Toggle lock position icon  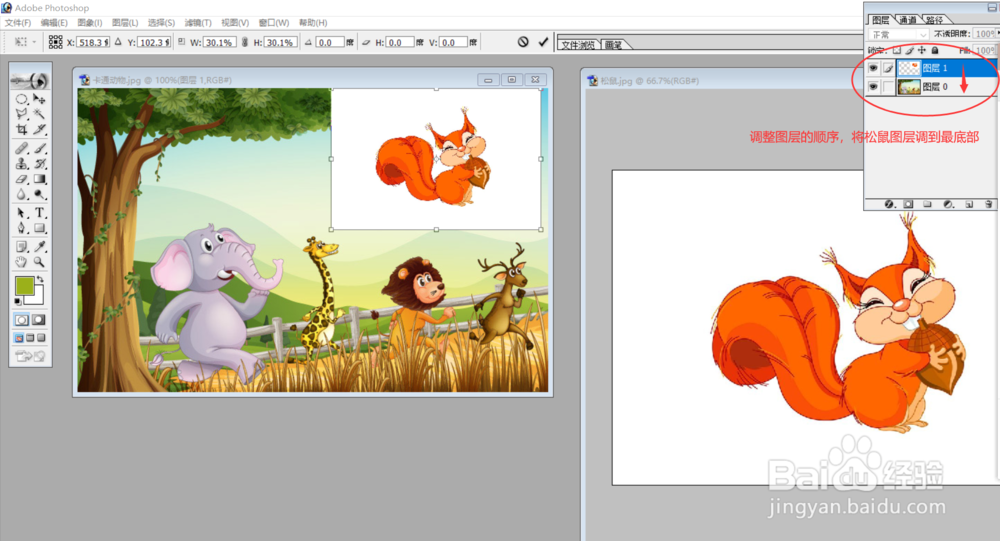[922, 50]
